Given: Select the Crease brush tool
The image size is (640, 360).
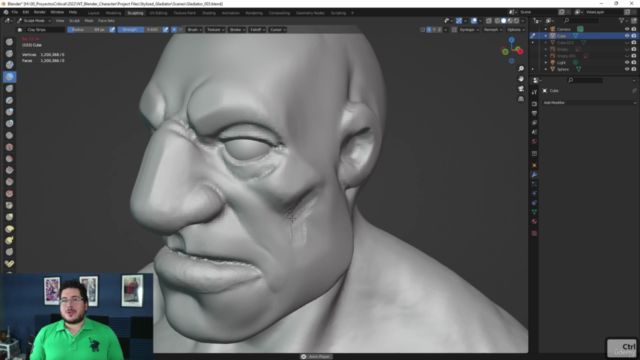Looking at the screenshot, I should [x=9, y=135].
